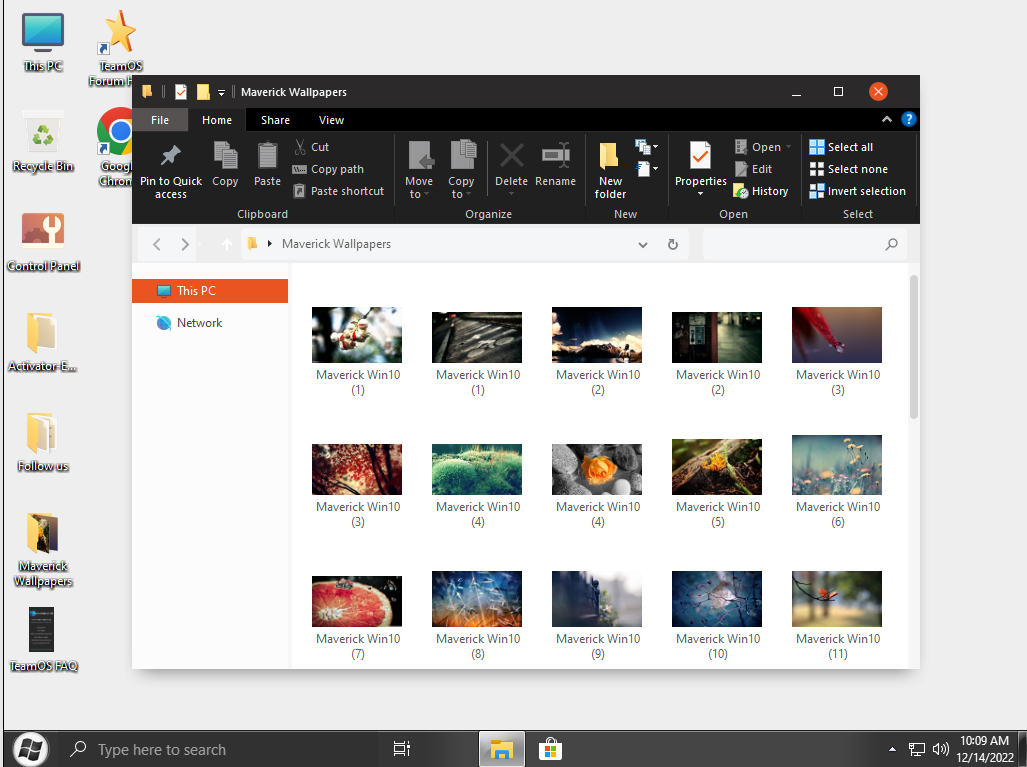Expand the Properties dropdown arrow
This screenshot has height=767, width=1027.
pyautogui.click(x=701, y=193)
